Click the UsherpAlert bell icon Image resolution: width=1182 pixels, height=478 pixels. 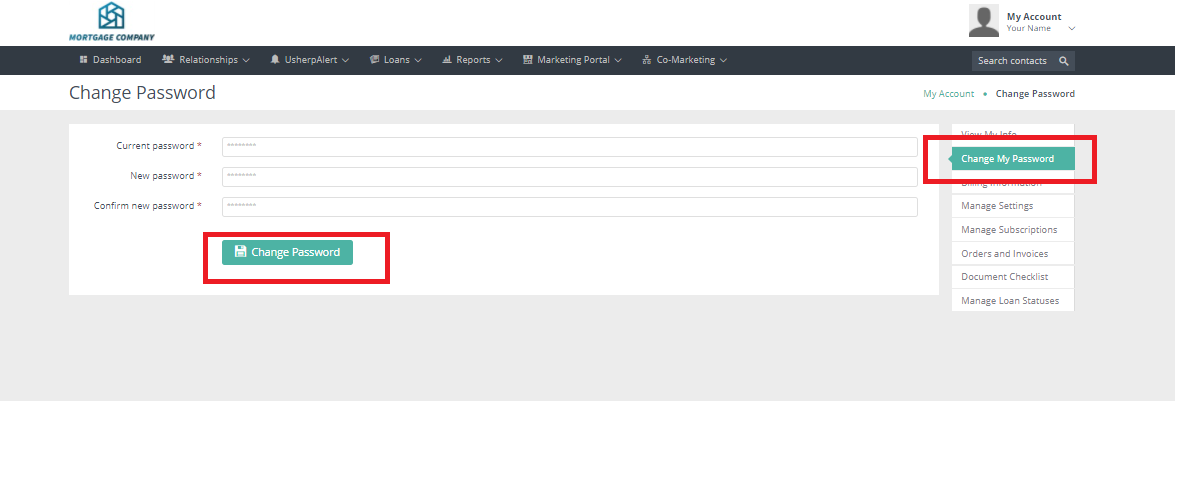(x=275, y=60)
